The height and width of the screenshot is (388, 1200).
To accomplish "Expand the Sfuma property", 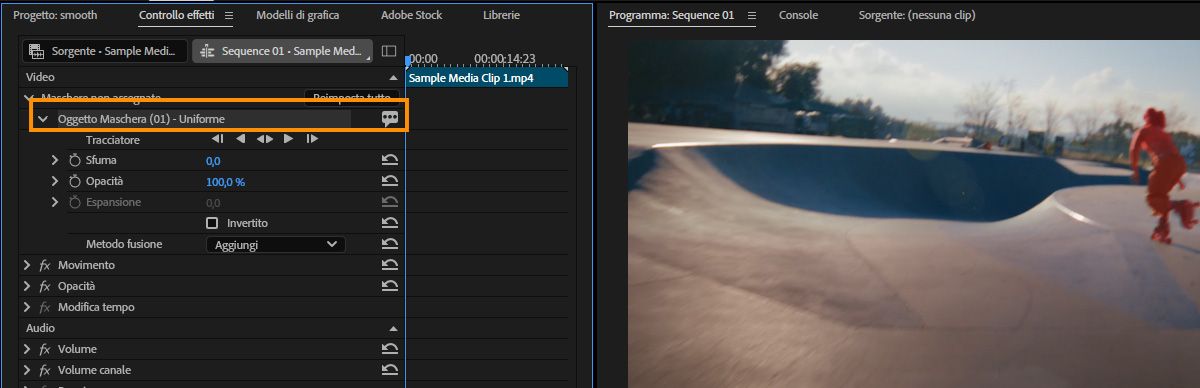I will (56, 160).
